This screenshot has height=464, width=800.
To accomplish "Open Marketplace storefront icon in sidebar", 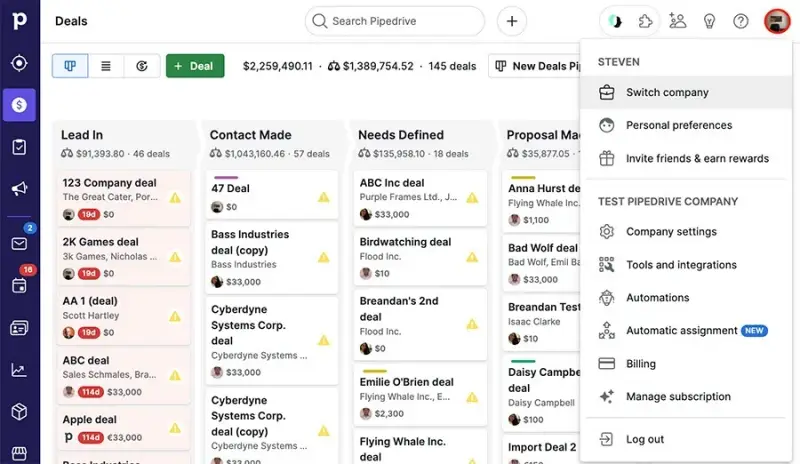I will (x=19, y=453).
